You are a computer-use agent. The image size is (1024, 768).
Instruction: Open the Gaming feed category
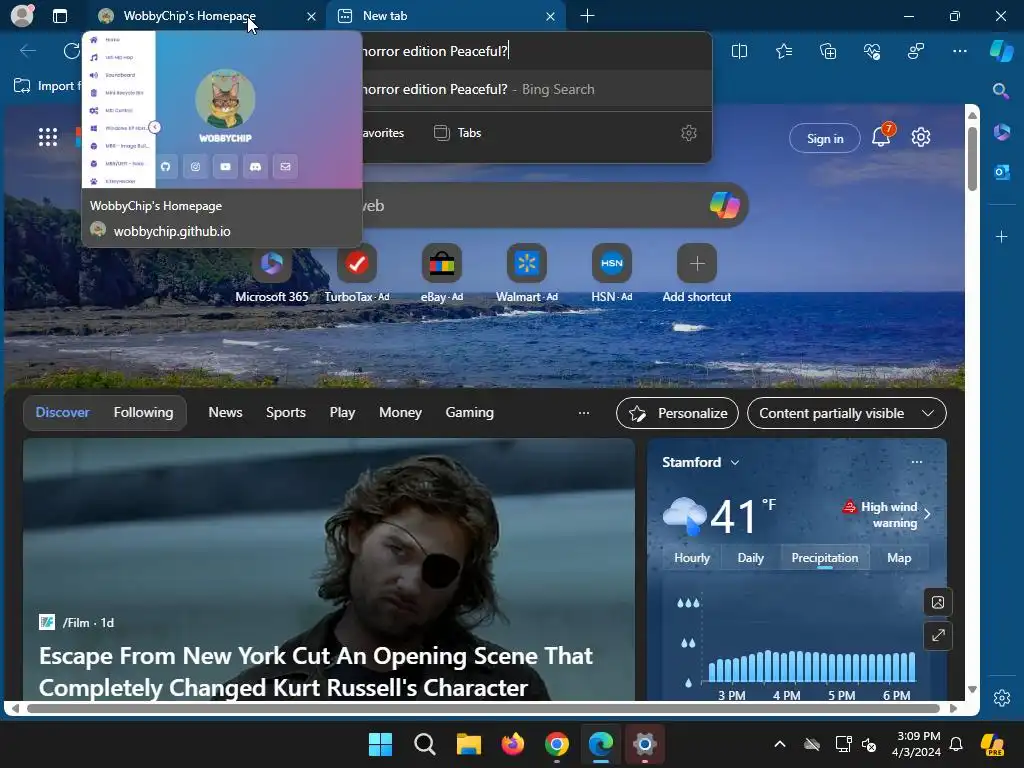[470, 413]
